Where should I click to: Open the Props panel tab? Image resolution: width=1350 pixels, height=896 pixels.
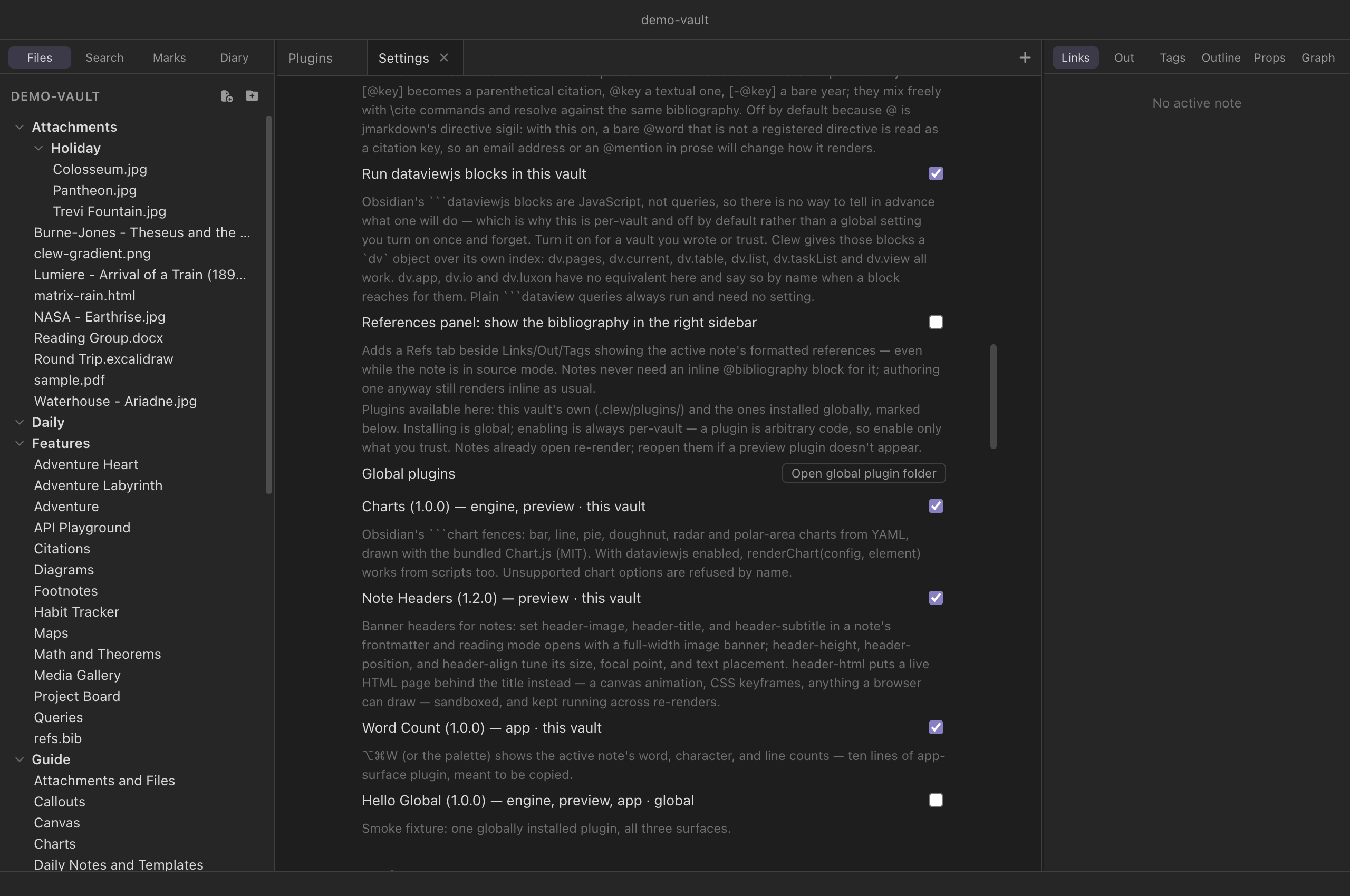pyautogui.click(x=1269, y=57)
